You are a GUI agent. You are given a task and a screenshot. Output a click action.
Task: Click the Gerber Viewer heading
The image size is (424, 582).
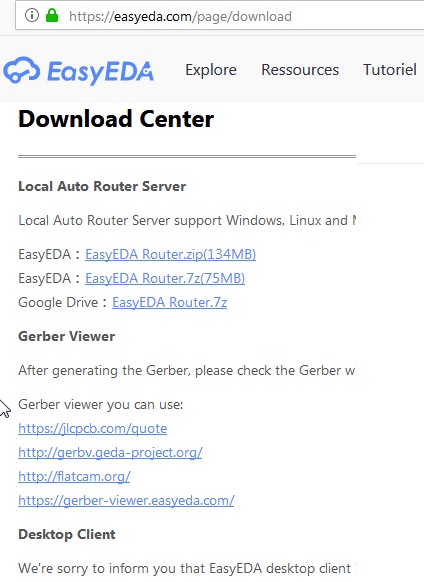[x=66, y=336]
